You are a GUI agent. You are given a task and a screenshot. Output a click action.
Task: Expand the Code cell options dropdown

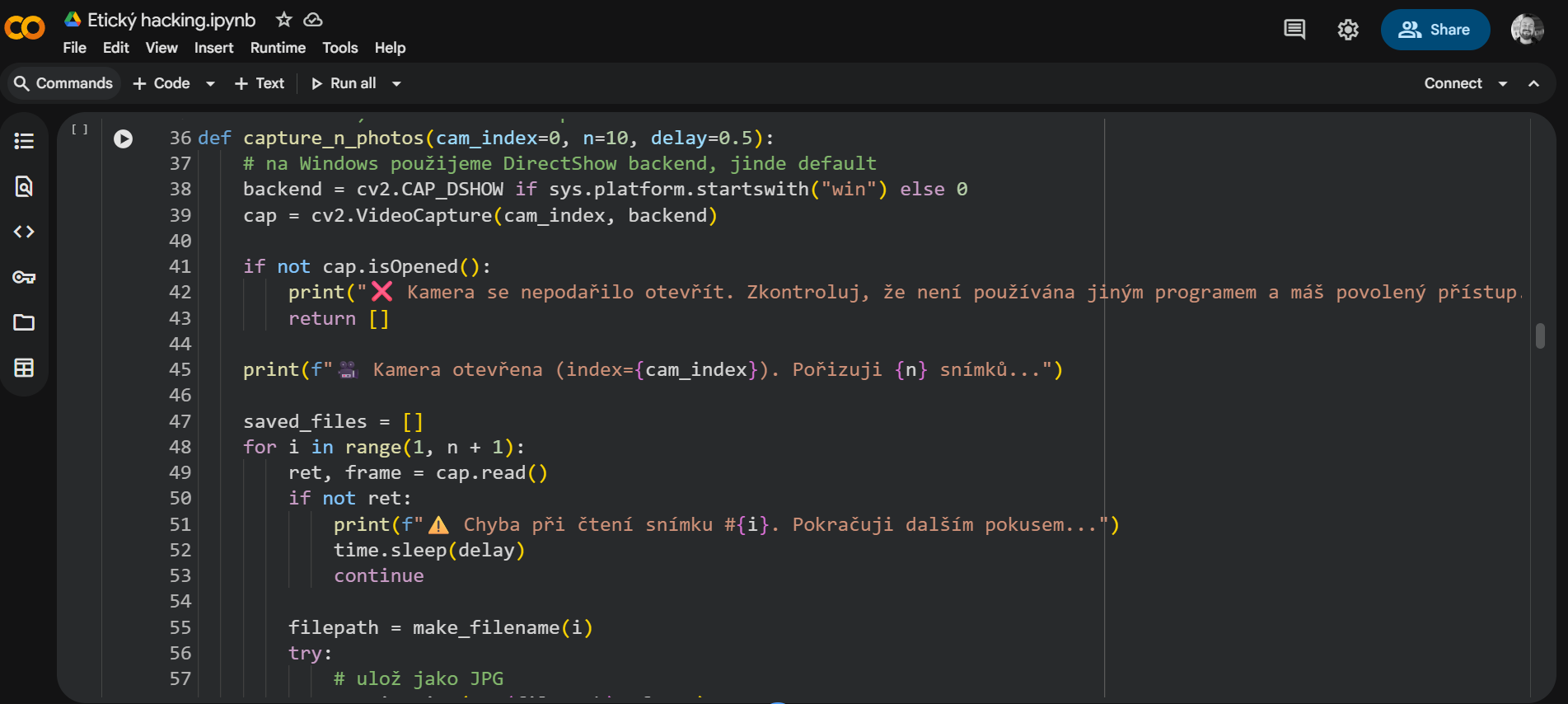[x=210, y=83]
